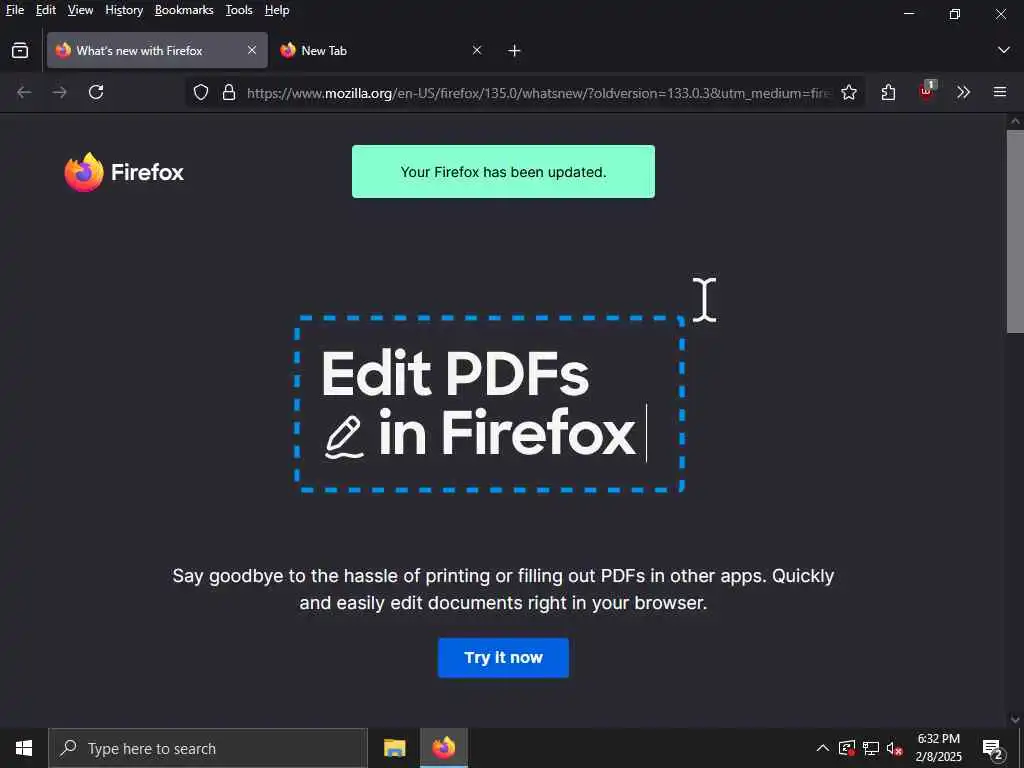The width and height of the screenshot is (1024, 768).
Task: Open Firefox View icon left of tabs
Action: coord(20,50)
